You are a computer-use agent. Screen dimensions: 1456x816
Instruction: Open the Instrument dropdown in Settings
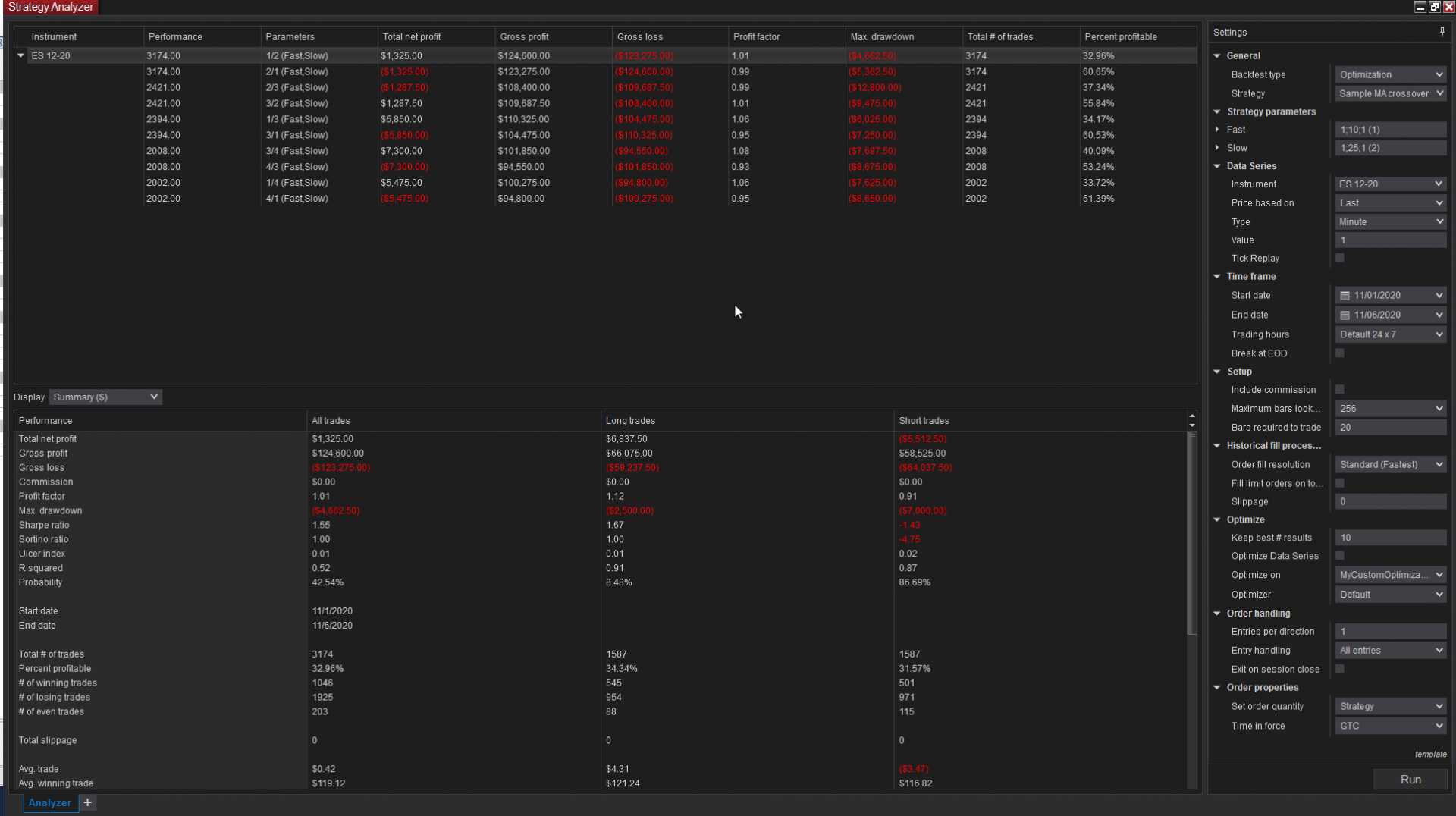[1391, 184]
